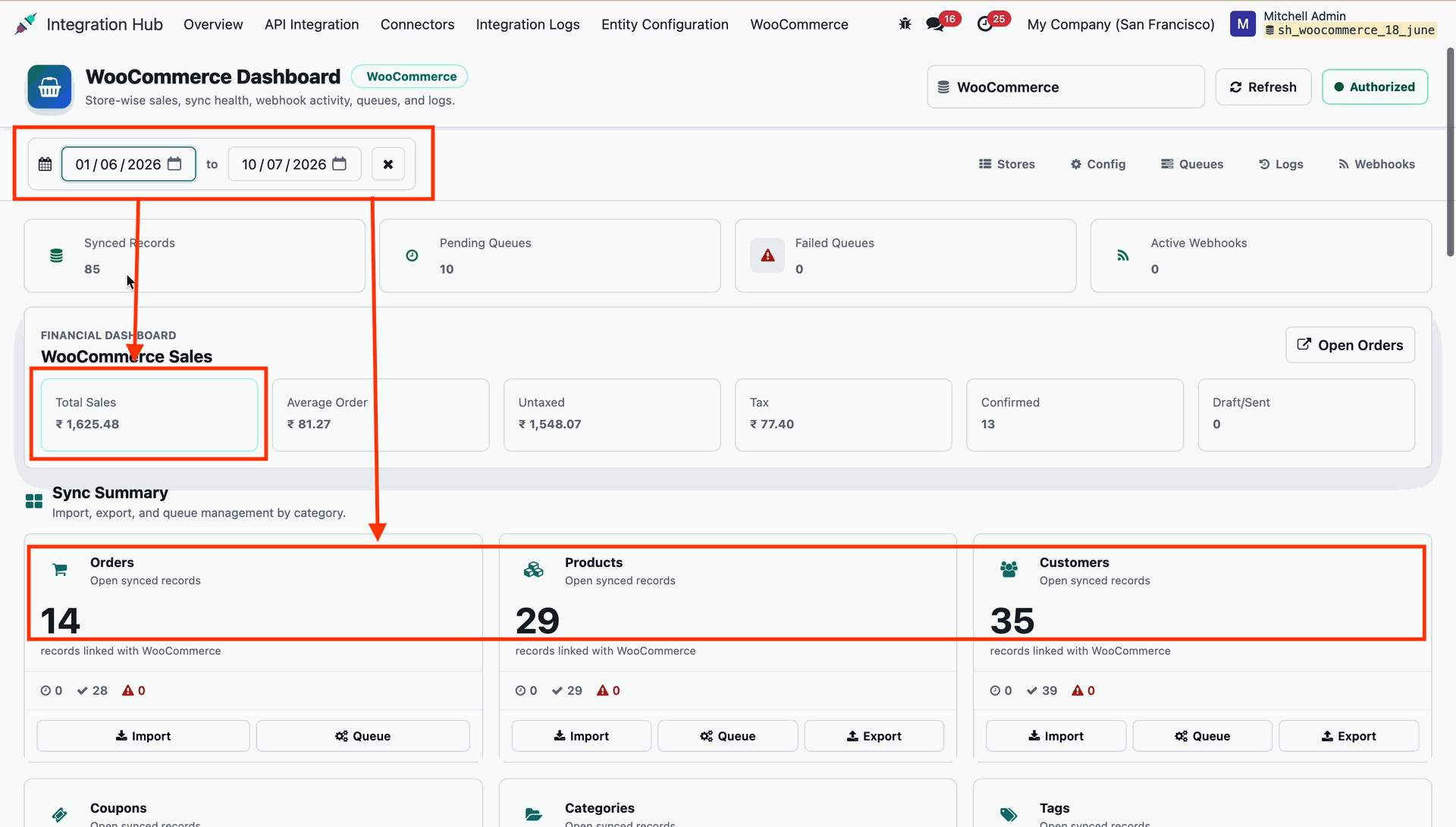This screenshot has width=1456, height=827.
Task: Switch to the Webhooks tab
Action: pyautogui.click(x=1376, y=164)
